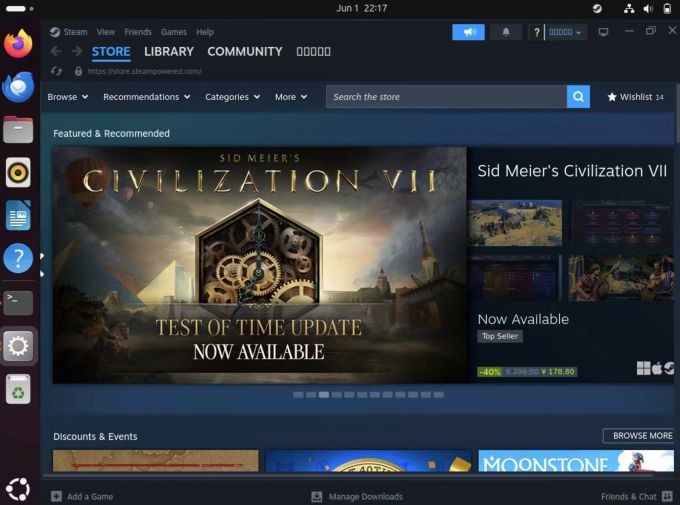Open the account name dropdown
The width and height of the screenshot is (680, 505).
[565, 32]
